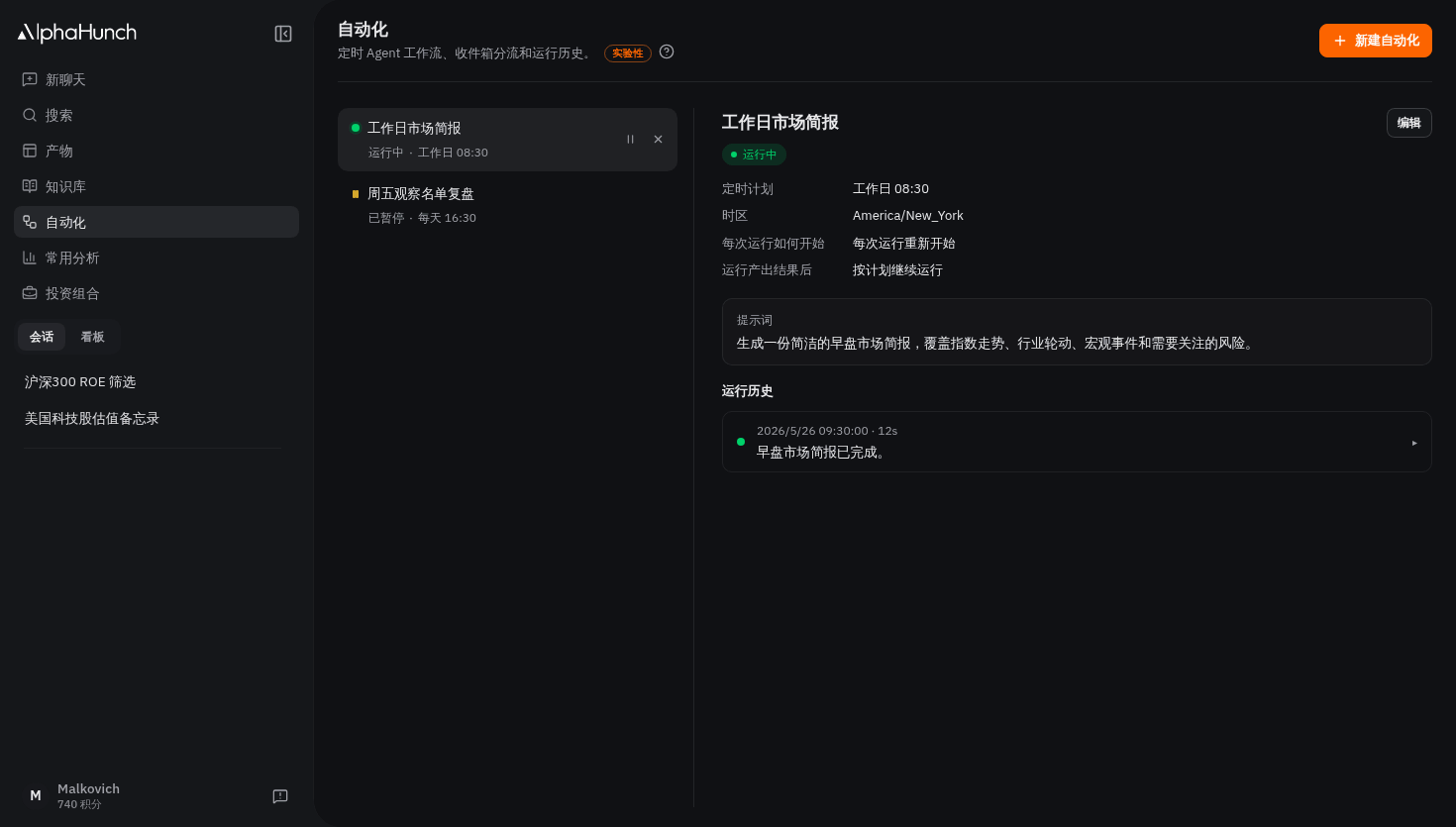Click the 自动化 workflow icon
Image resolution: width=1456 pixels, height=827 pixels.
[x=30, y=222]
